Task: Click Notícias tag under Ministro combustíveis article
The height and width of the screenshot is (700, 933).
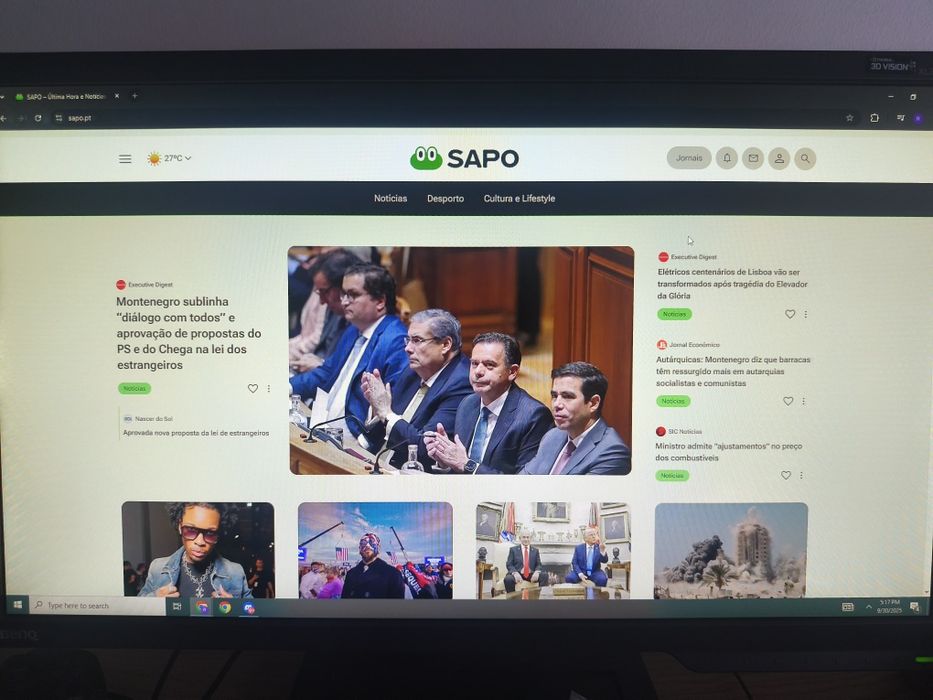Action: pyautogui.click(x=672, y=475)
